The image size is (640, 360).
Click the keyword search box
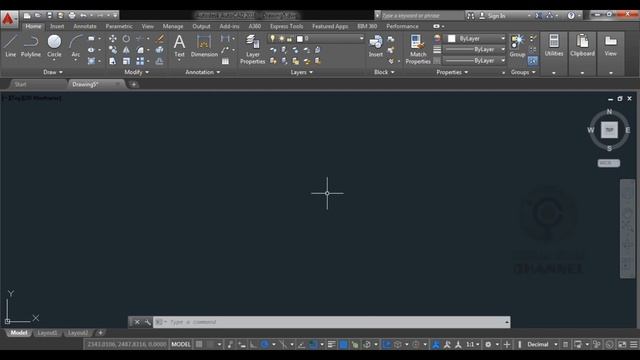pyautogui.click(x=422, y=16)
